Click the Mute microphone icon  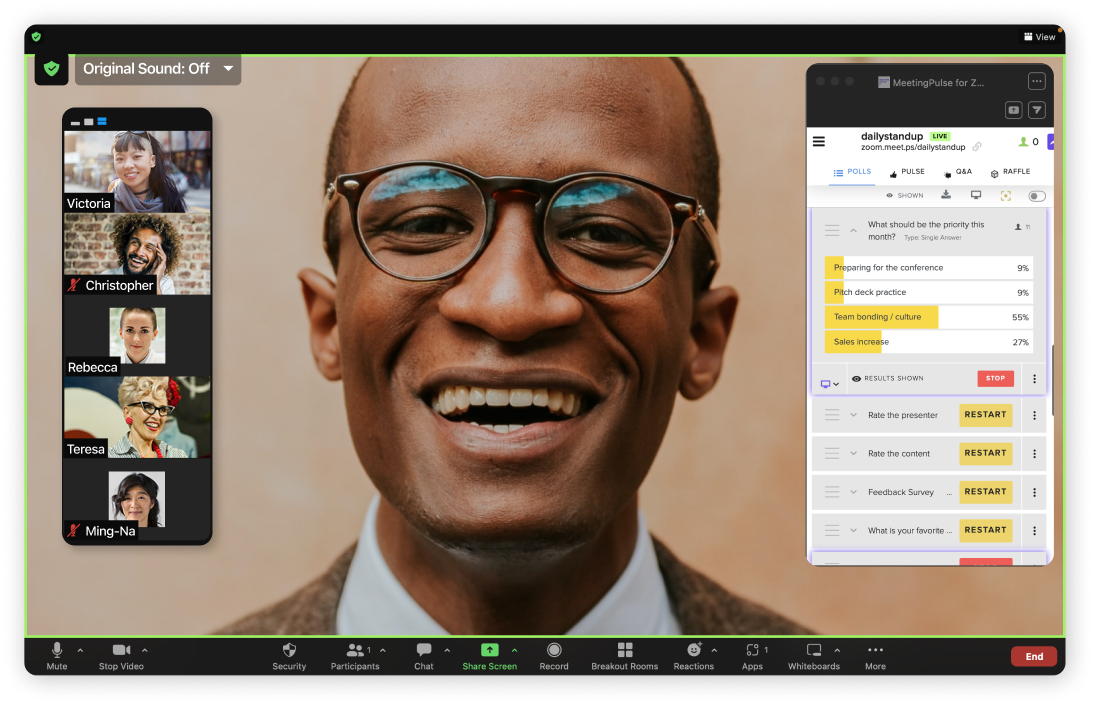(x=57, y=649)
